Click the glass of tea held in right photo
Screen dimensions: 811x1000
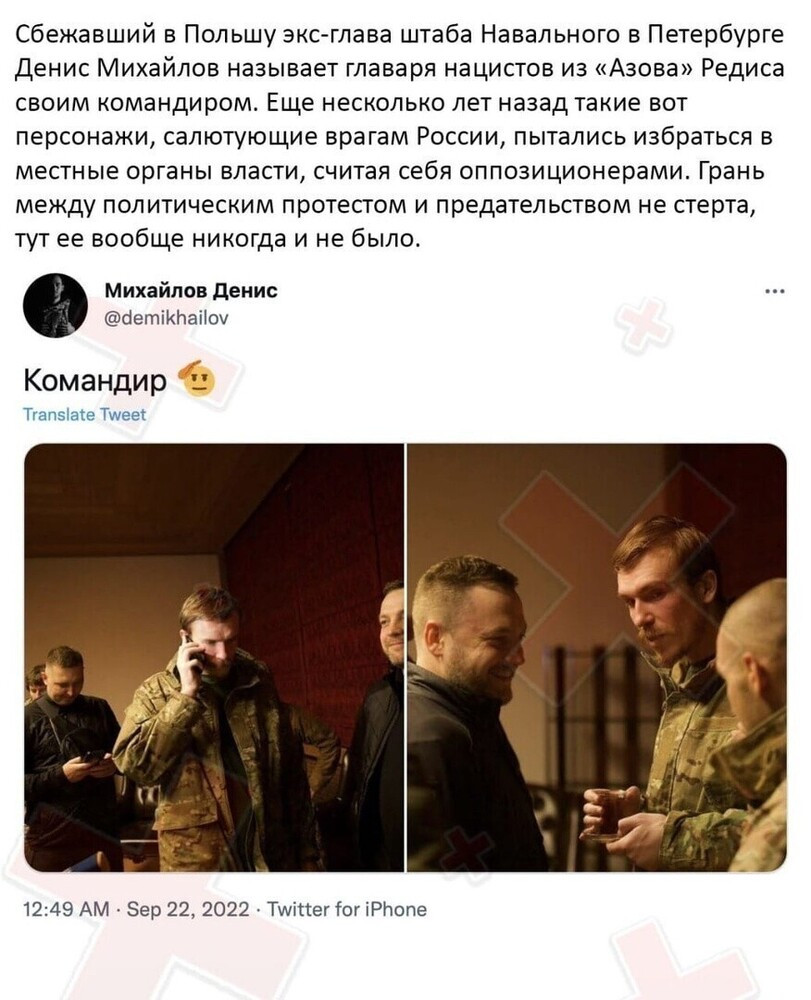pos(604,811)
